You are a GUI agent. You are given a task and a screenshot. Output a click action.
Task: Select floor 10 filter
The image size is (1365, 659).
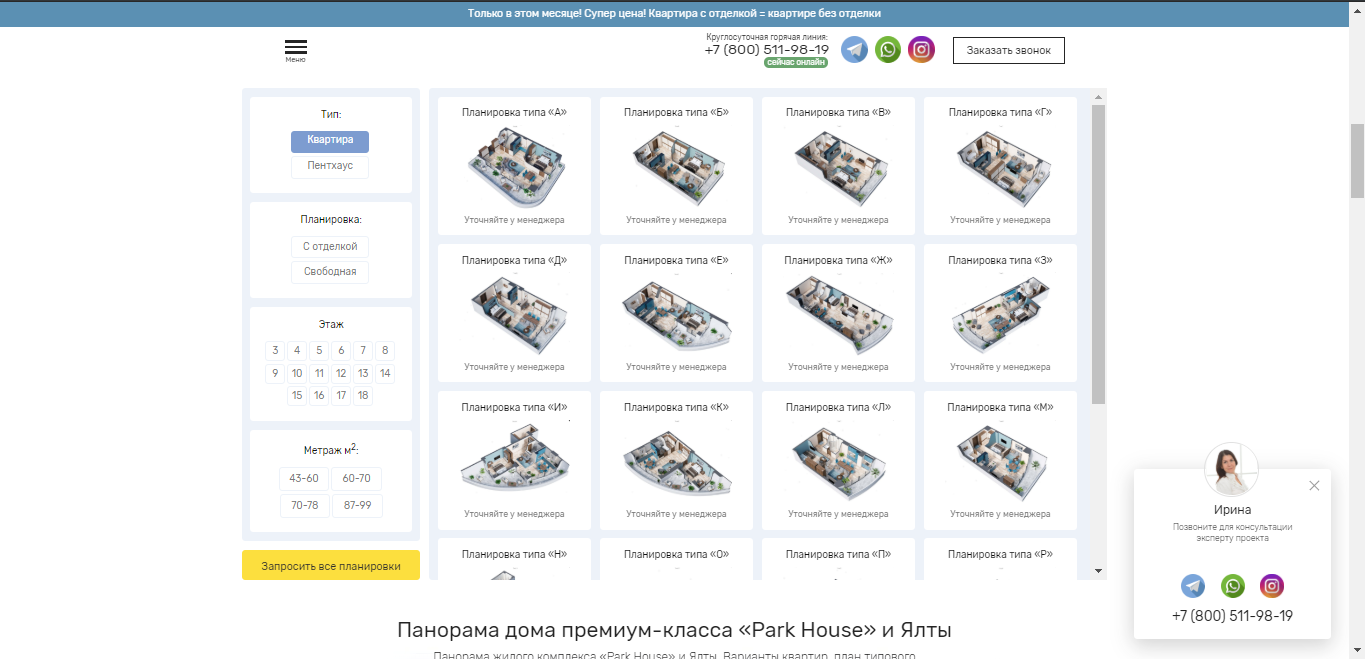[297, 373]
